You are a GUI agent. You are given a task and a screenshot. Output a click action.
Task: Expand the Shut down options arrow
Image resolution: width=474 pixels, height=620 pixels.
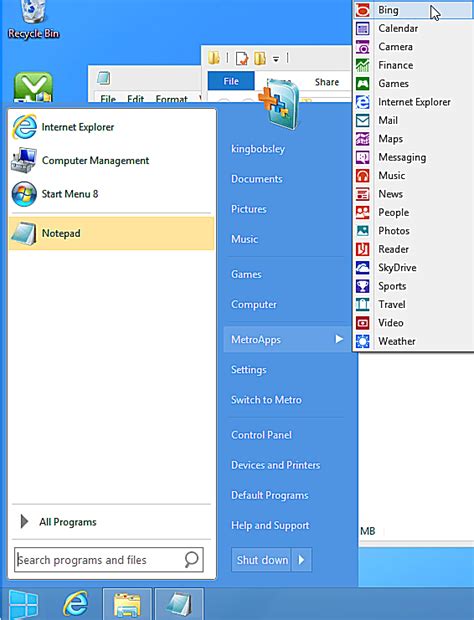(x=302, y=560)
